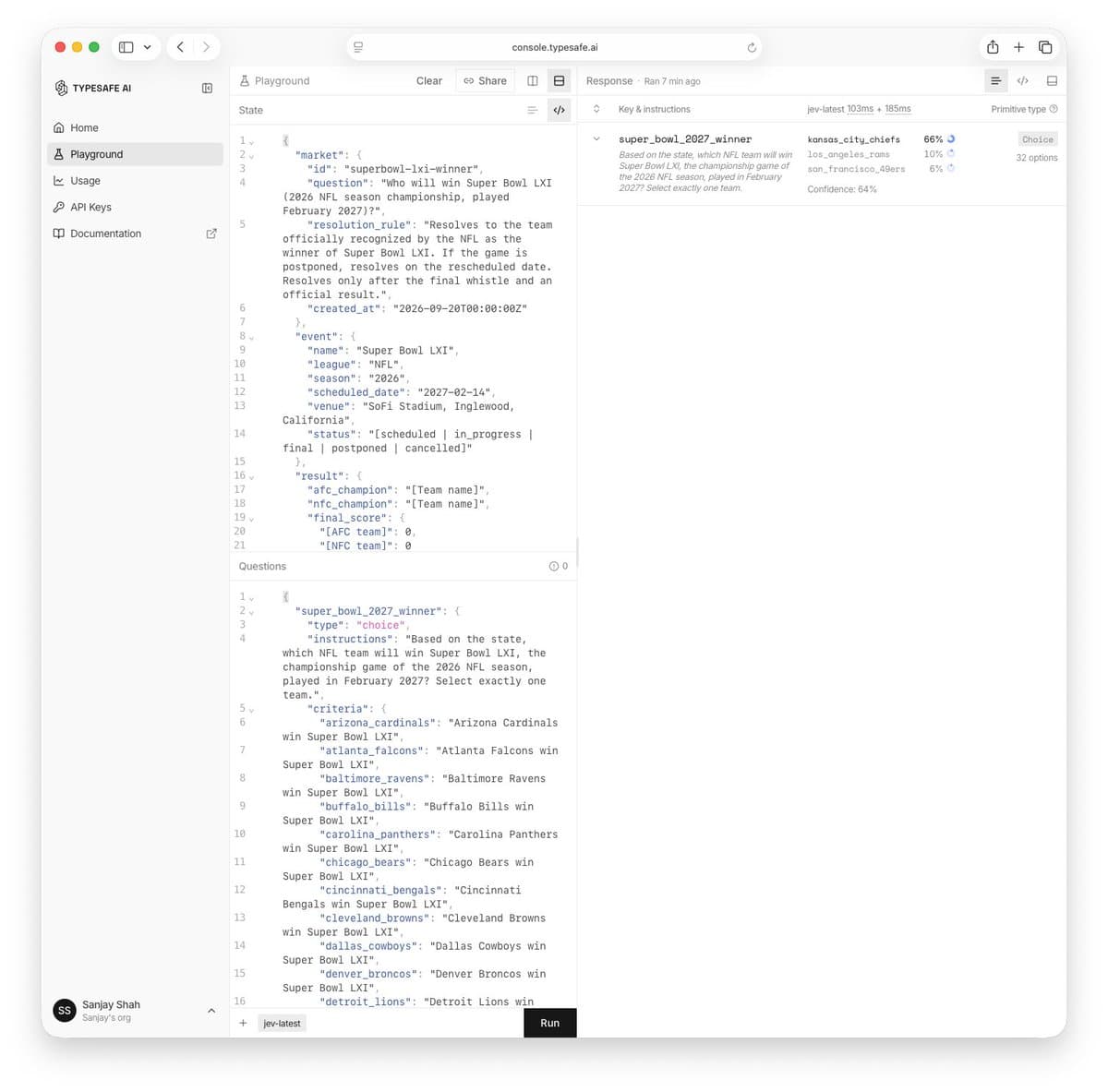The width and height of the screenshot is (1108, 1092).
Task: Collapse the "market" block
Action: point(251,156)
